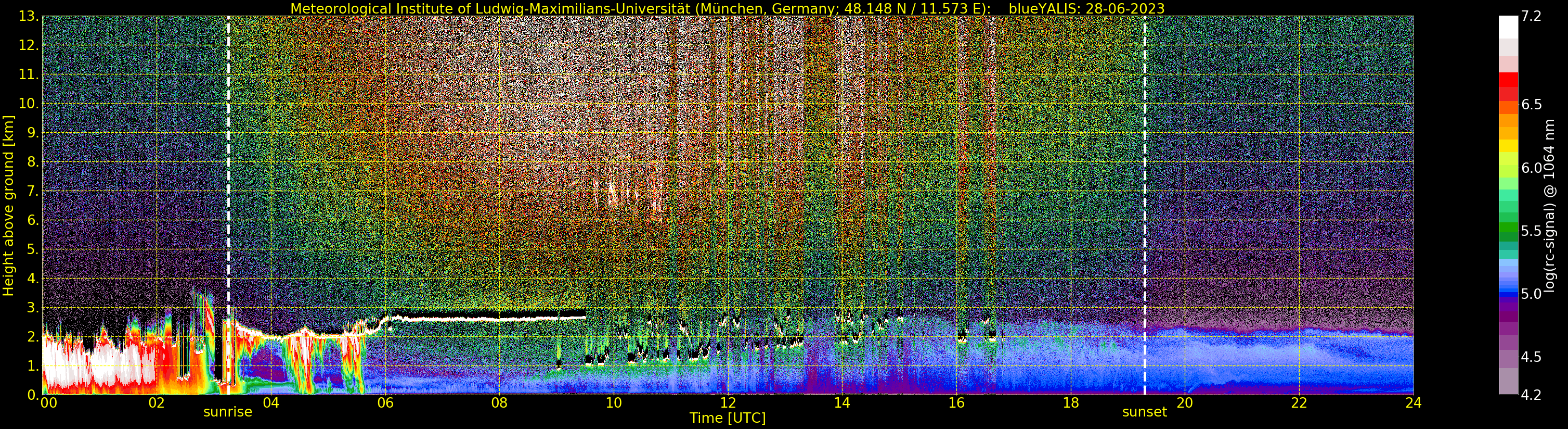
Task: Click the 'sunset' label below the axis
Action: (1144, 412)
